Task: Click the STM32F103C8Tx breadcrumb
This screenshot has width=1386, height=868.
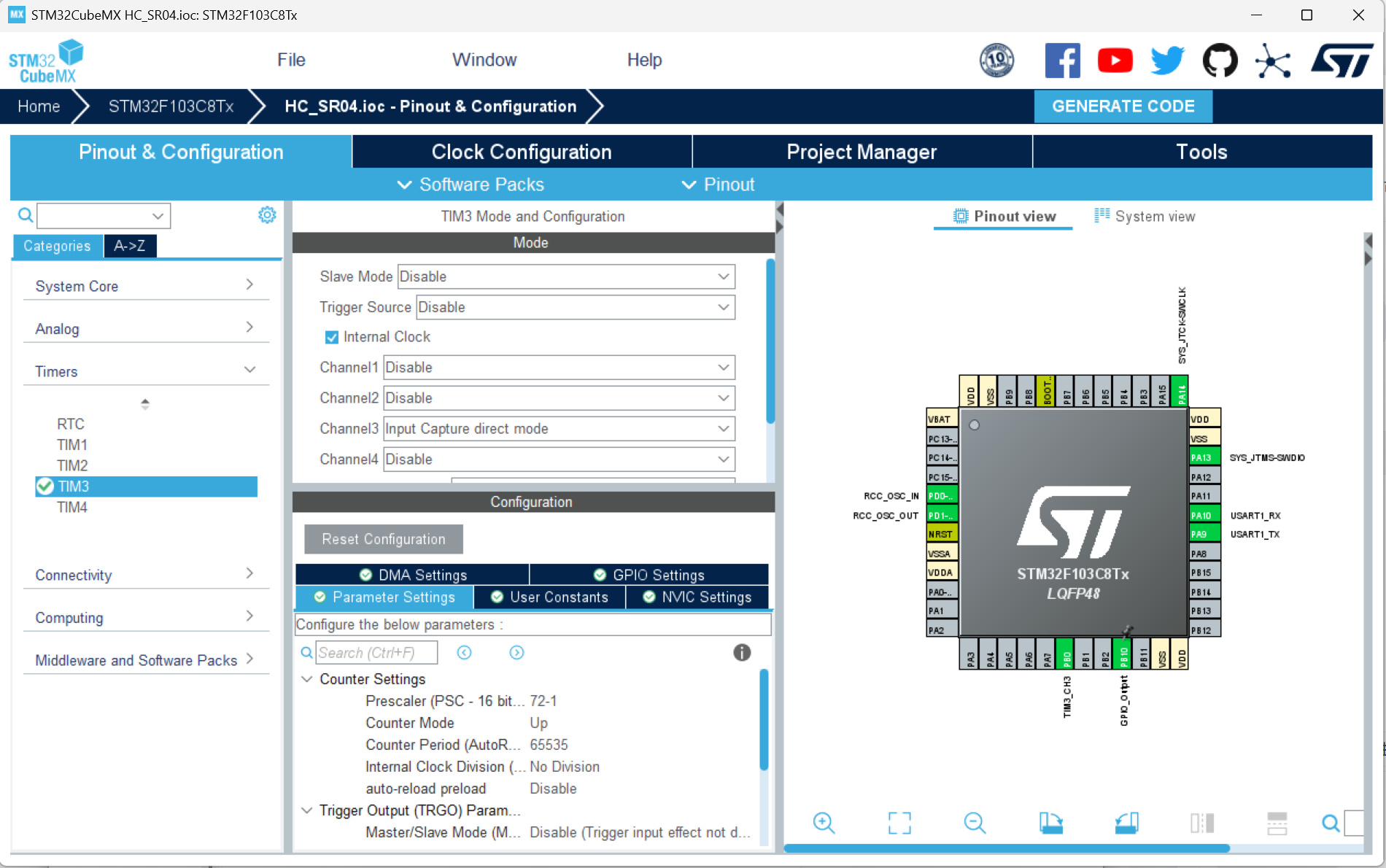Action: [171, 106]
